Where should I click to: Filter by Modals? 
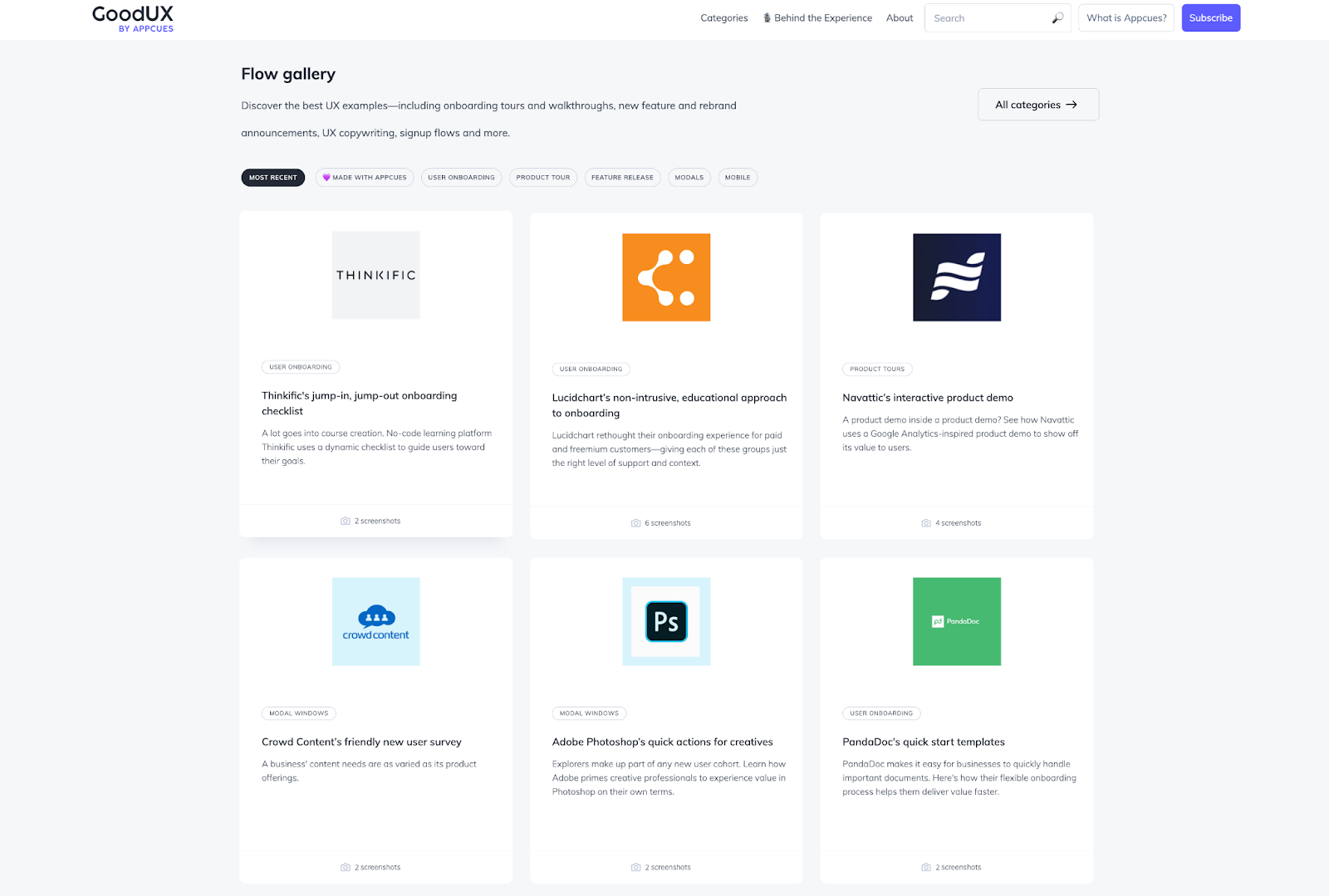tap(689, 178)
